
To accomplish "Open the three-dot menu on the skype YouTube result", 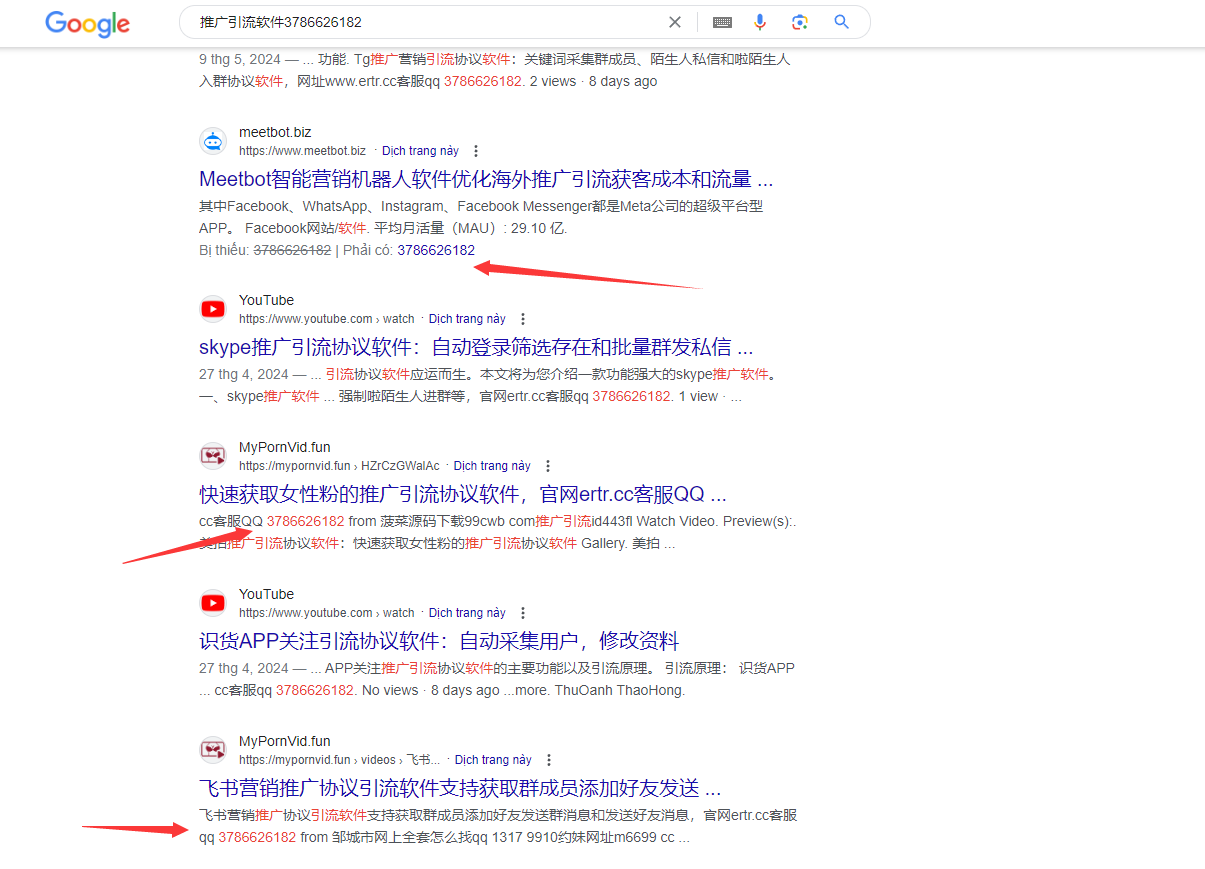I will (x=523, y=318).
